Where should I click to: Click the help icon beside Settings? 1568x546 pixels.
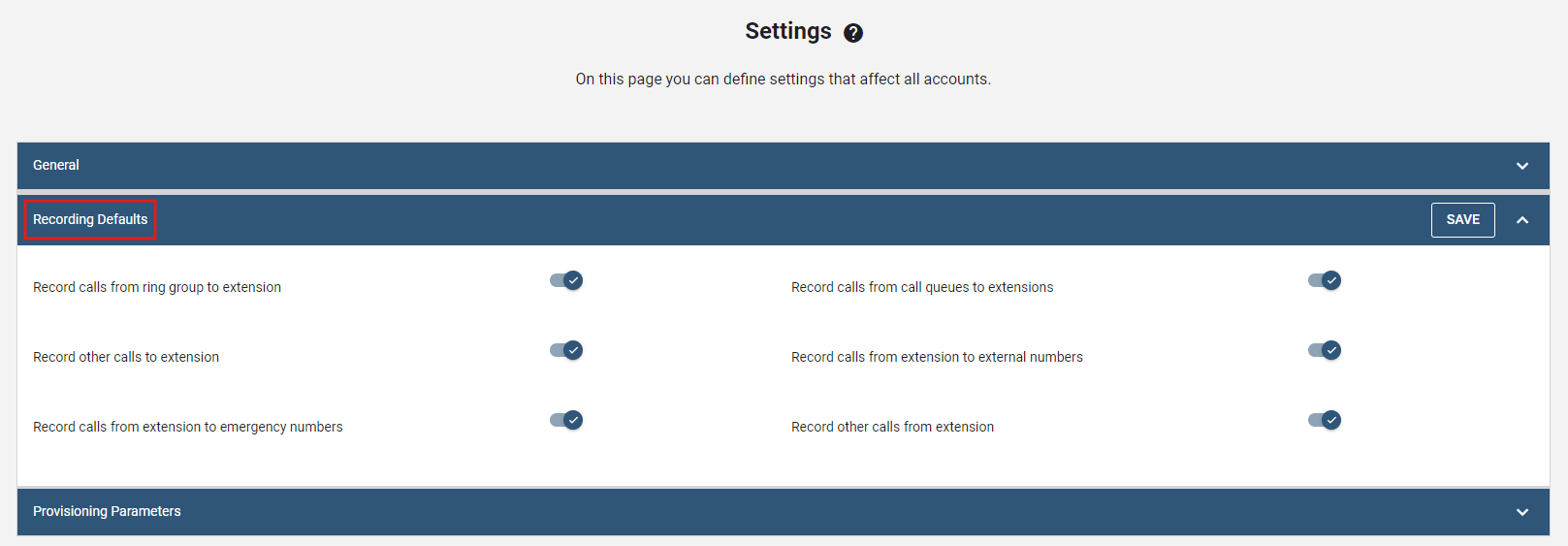coord(853,33)
